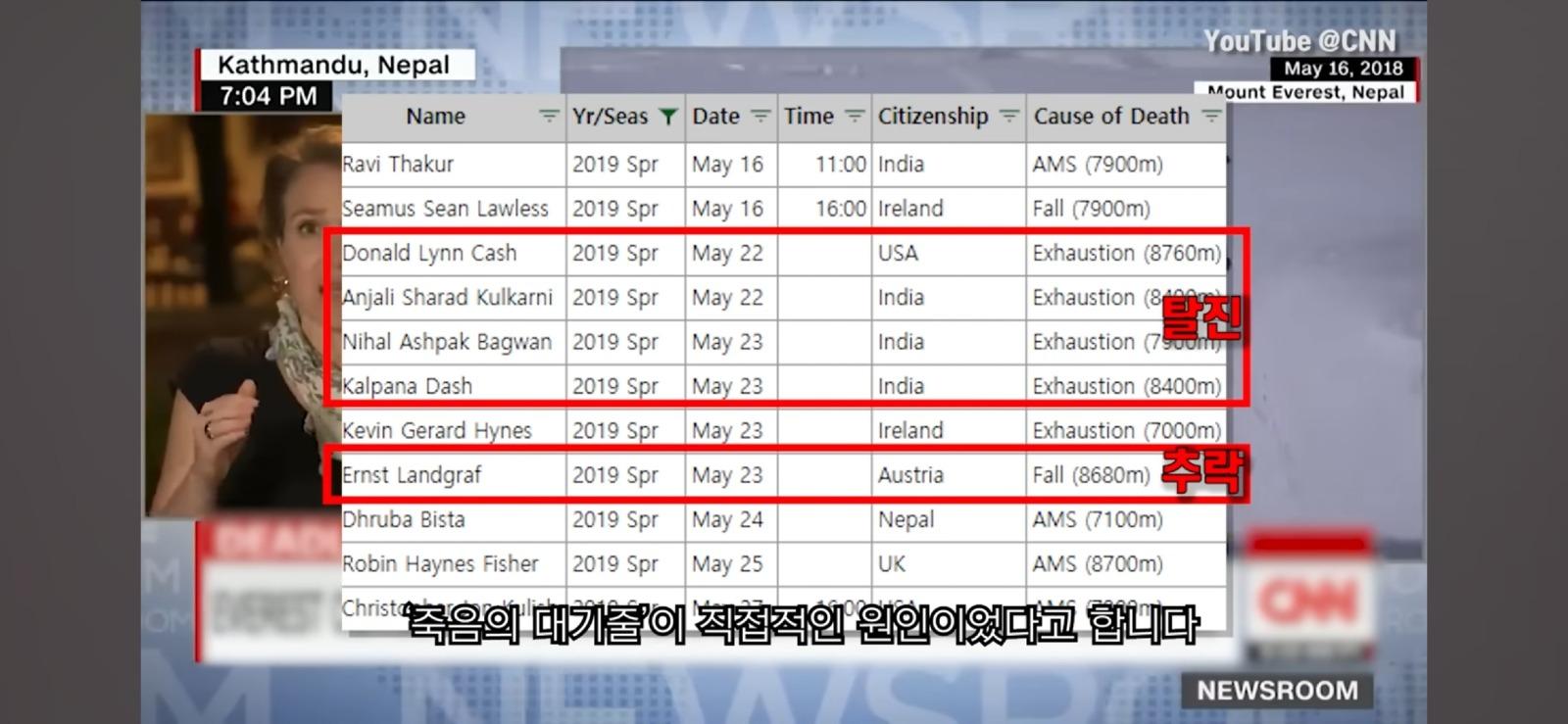
Task: Select the Citizenship column header label
Action: click(933, 117)
